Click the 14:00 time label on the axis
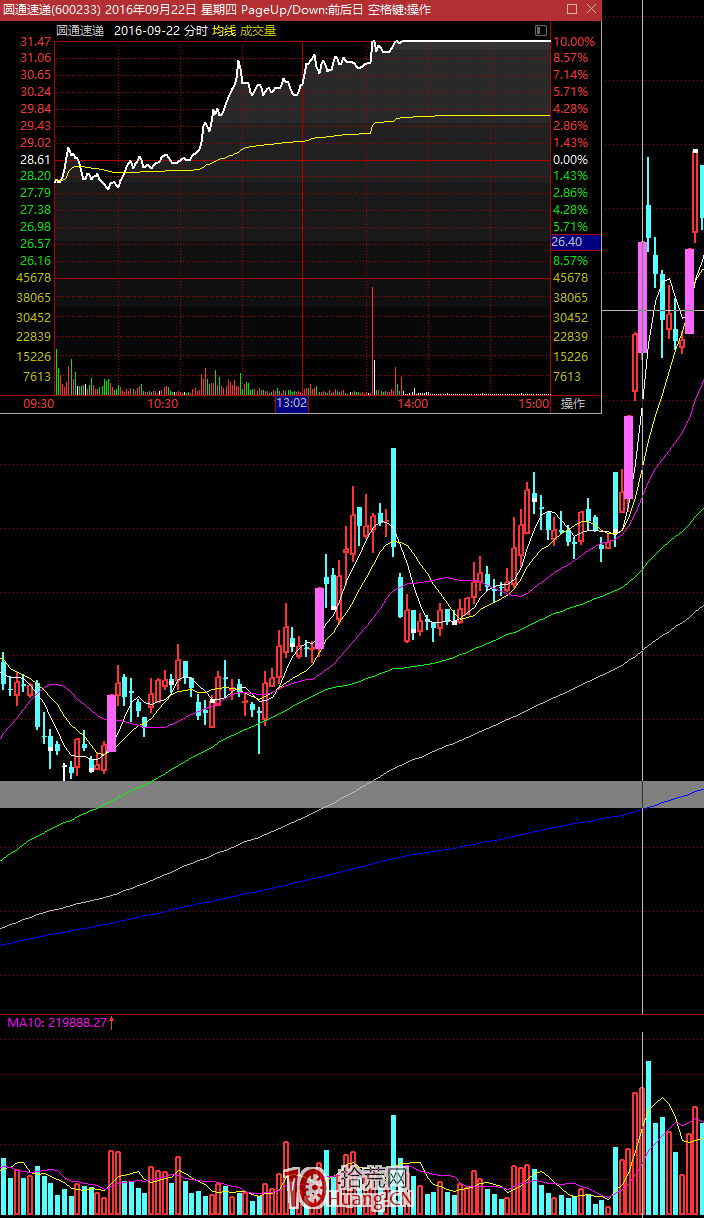Viewport: 704px width, 1218px height. pos(412,404)
